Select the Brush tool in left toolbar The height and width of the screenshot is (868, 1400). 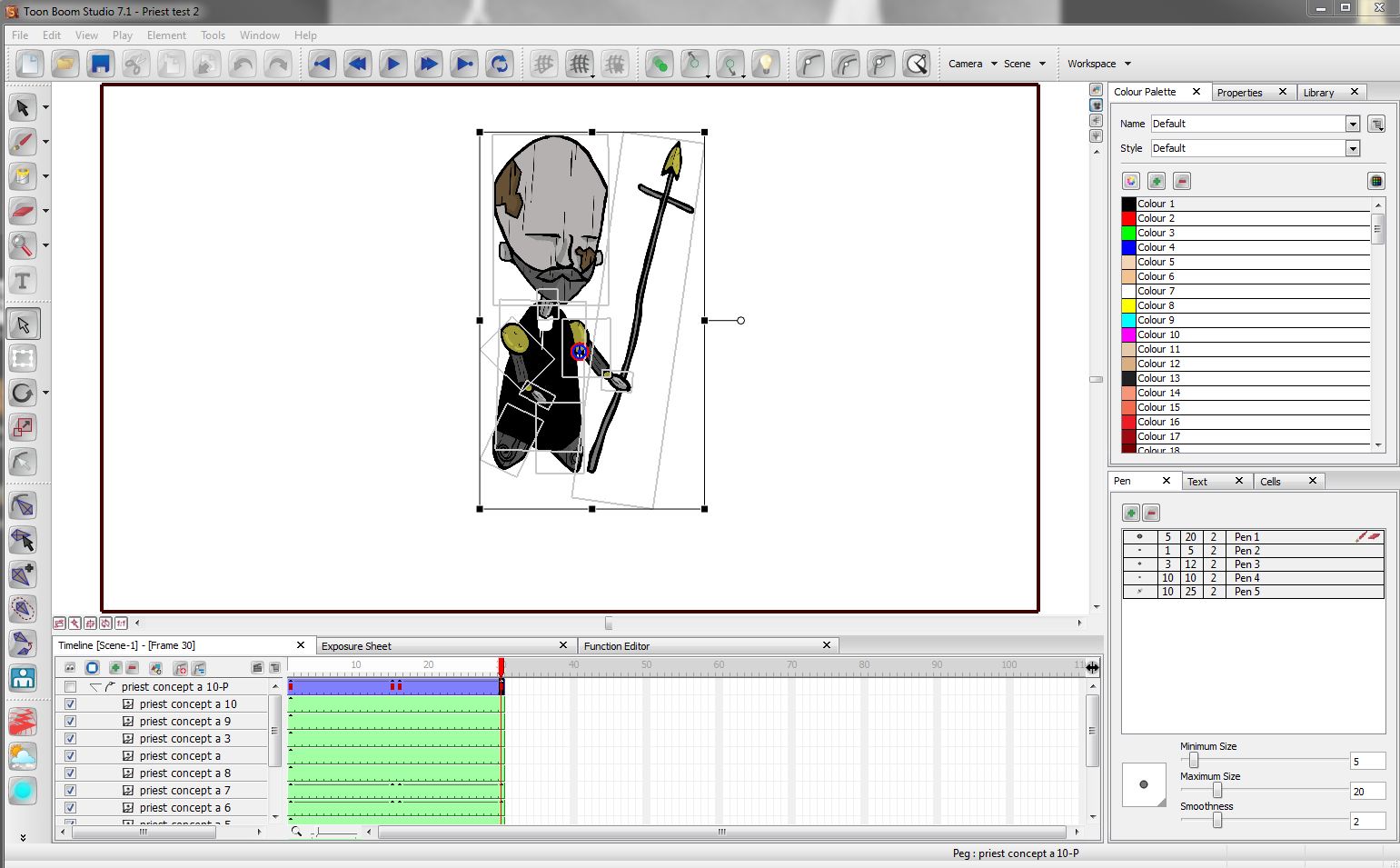(x=23, y=142)
